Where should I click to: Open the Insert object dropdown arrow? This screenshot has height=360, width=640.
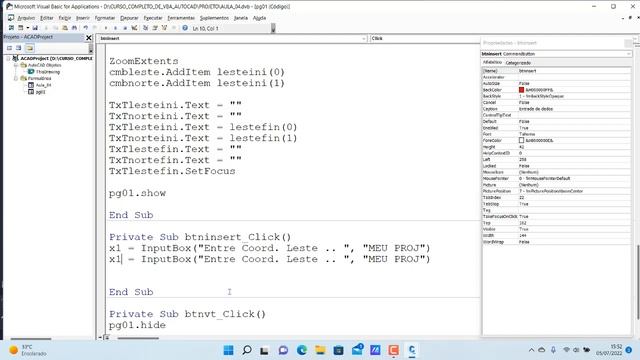pos(27,28)
